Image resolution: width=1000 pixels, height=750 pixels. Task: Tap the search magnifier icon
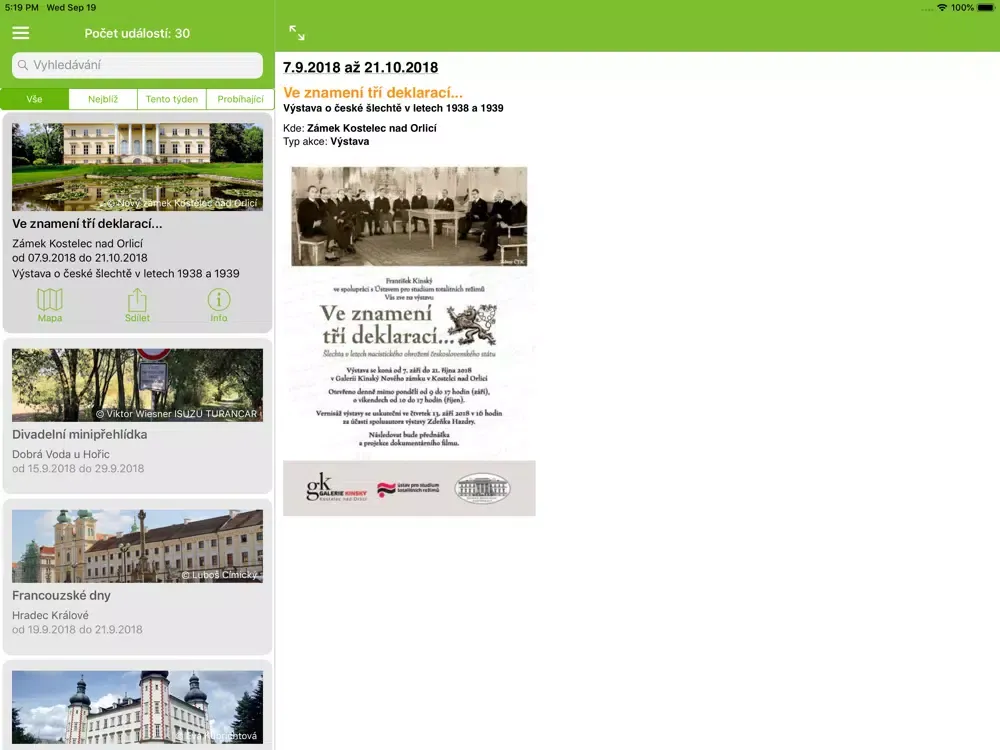point(23,65)
